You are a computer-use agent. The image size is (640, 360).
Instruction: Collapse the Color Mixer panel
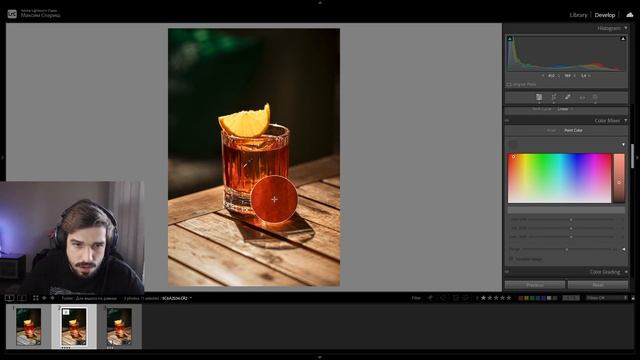click(626, 120)
